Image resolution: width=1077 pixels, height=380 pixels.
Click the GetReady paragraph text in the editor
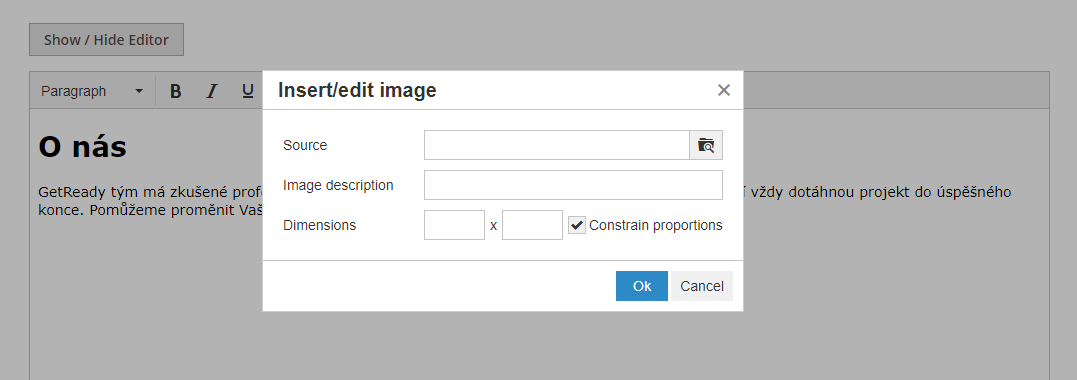[x=150, y=201]
